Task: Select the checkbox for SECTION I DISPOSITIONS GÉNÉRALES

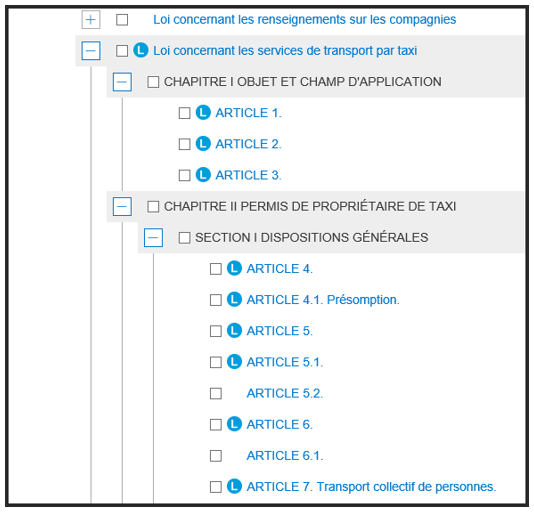Action: [x=184, y=238]
